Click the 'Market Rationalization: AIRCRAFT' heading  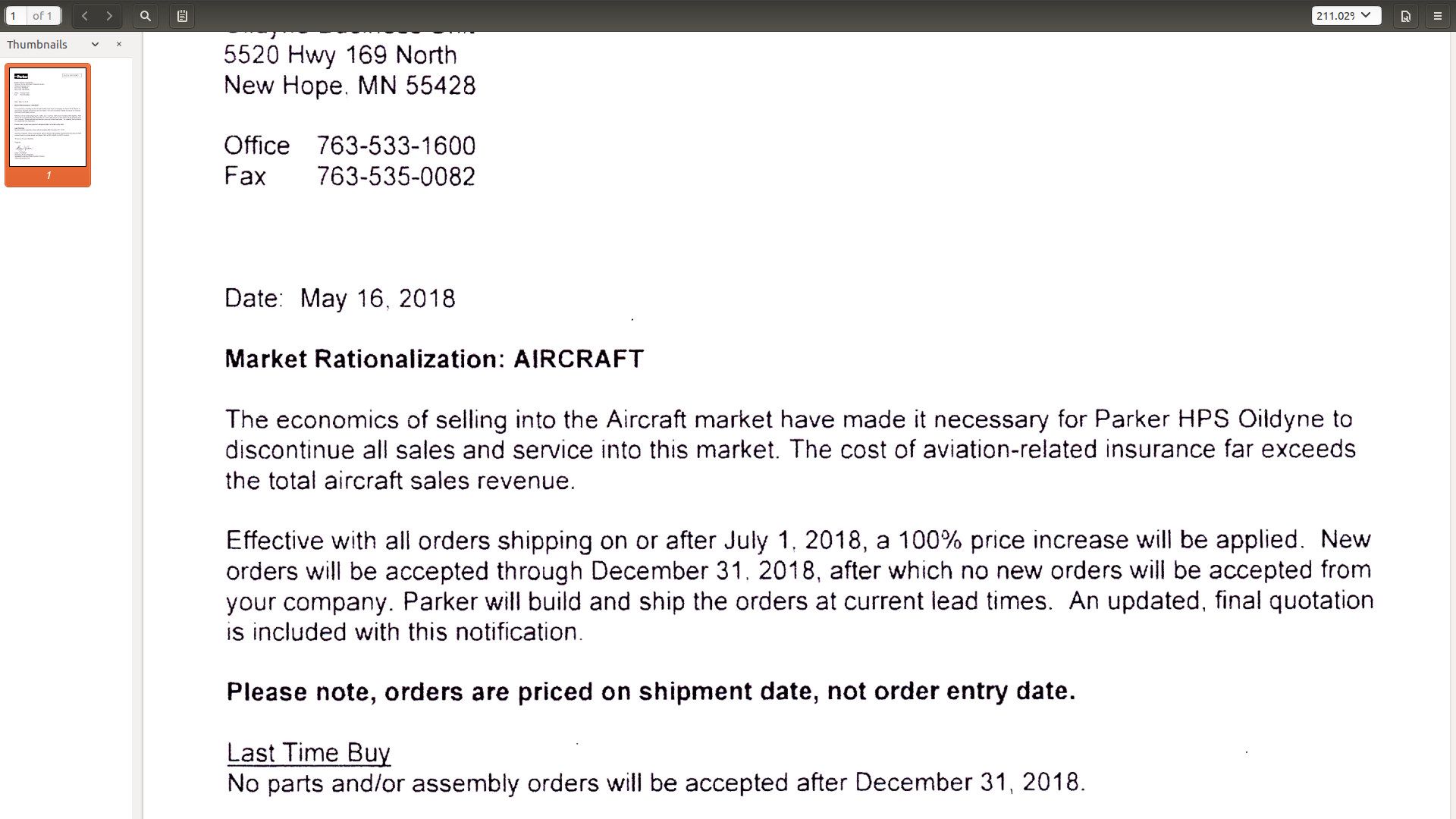click(x=435, y=359)
